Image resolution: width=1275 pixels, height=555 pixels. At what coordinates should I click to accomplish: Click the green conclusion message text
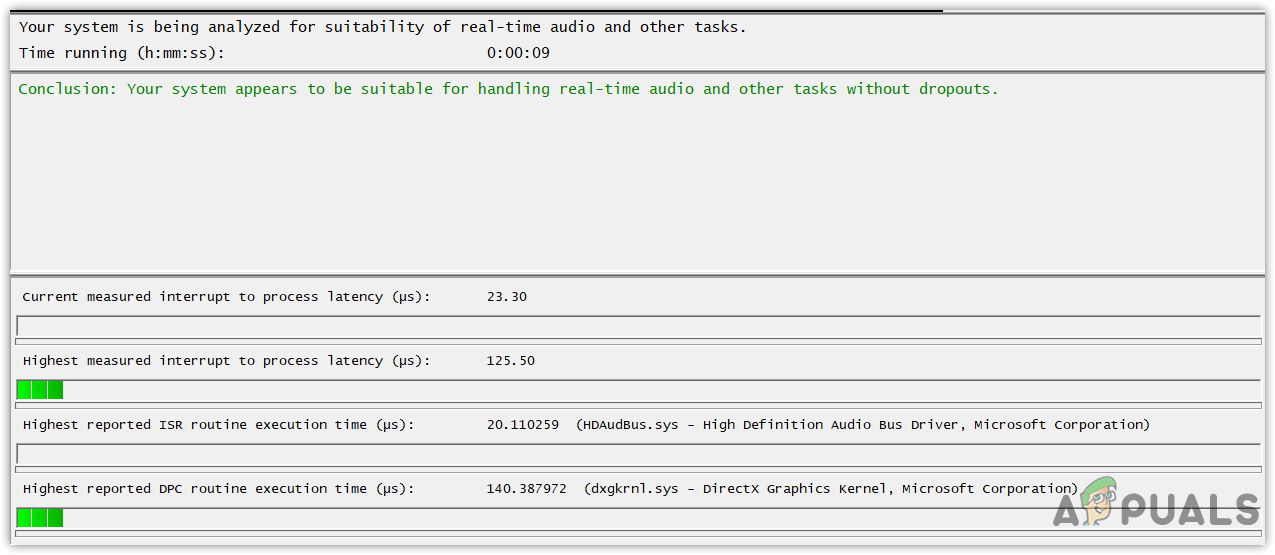pos(508,89)
